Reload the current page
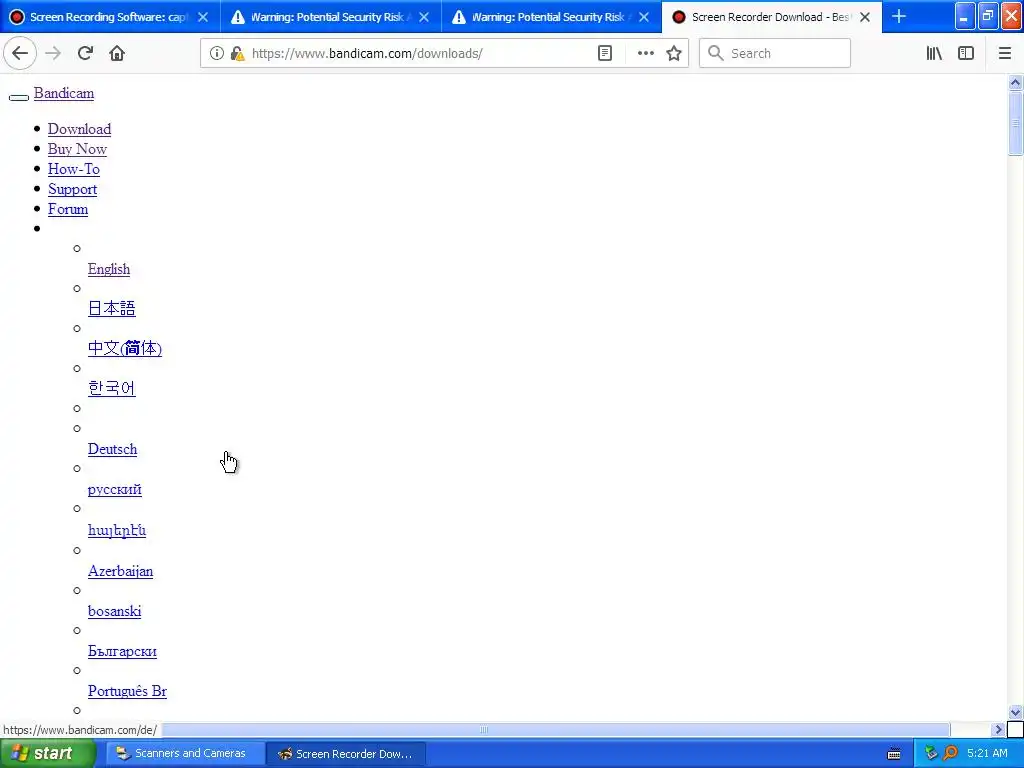 (85, 53)
